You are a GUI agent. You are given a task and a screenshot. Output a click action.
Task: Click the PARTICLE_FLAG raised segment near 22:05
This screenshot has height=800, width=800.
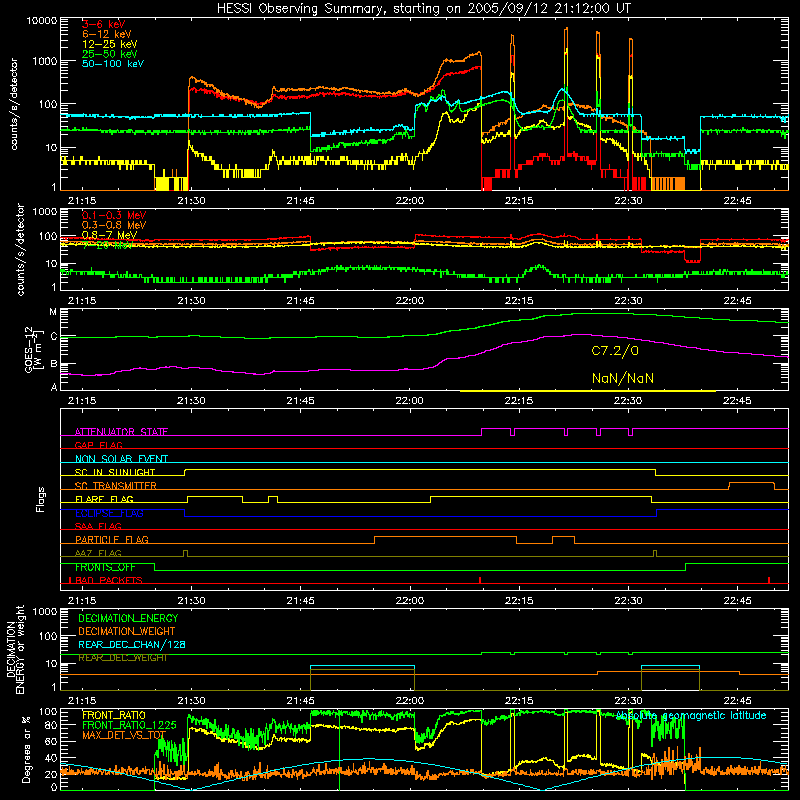[x=445, y=537]
